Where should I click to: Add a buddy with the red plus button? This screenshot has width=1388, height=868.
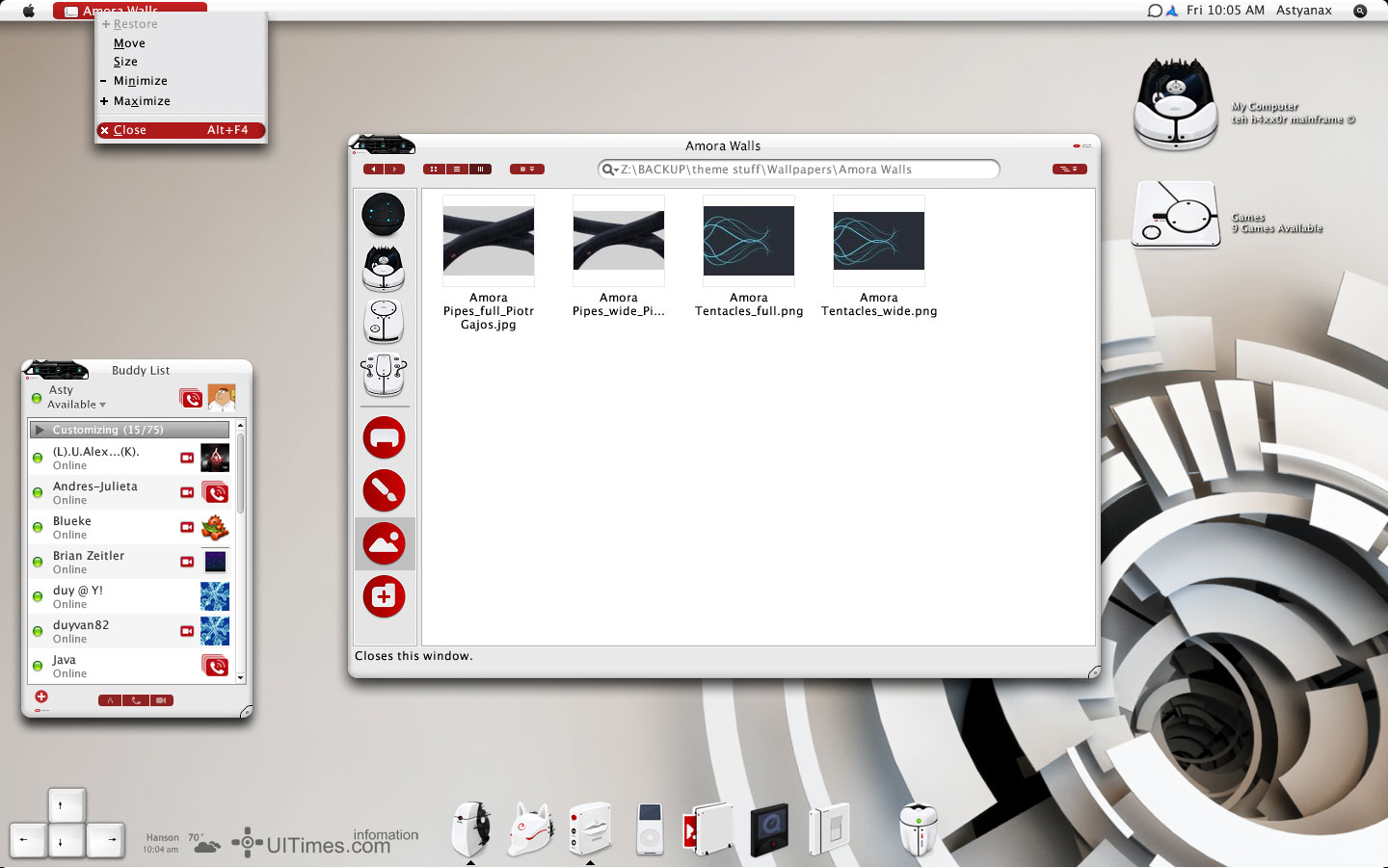pos(41,697)
